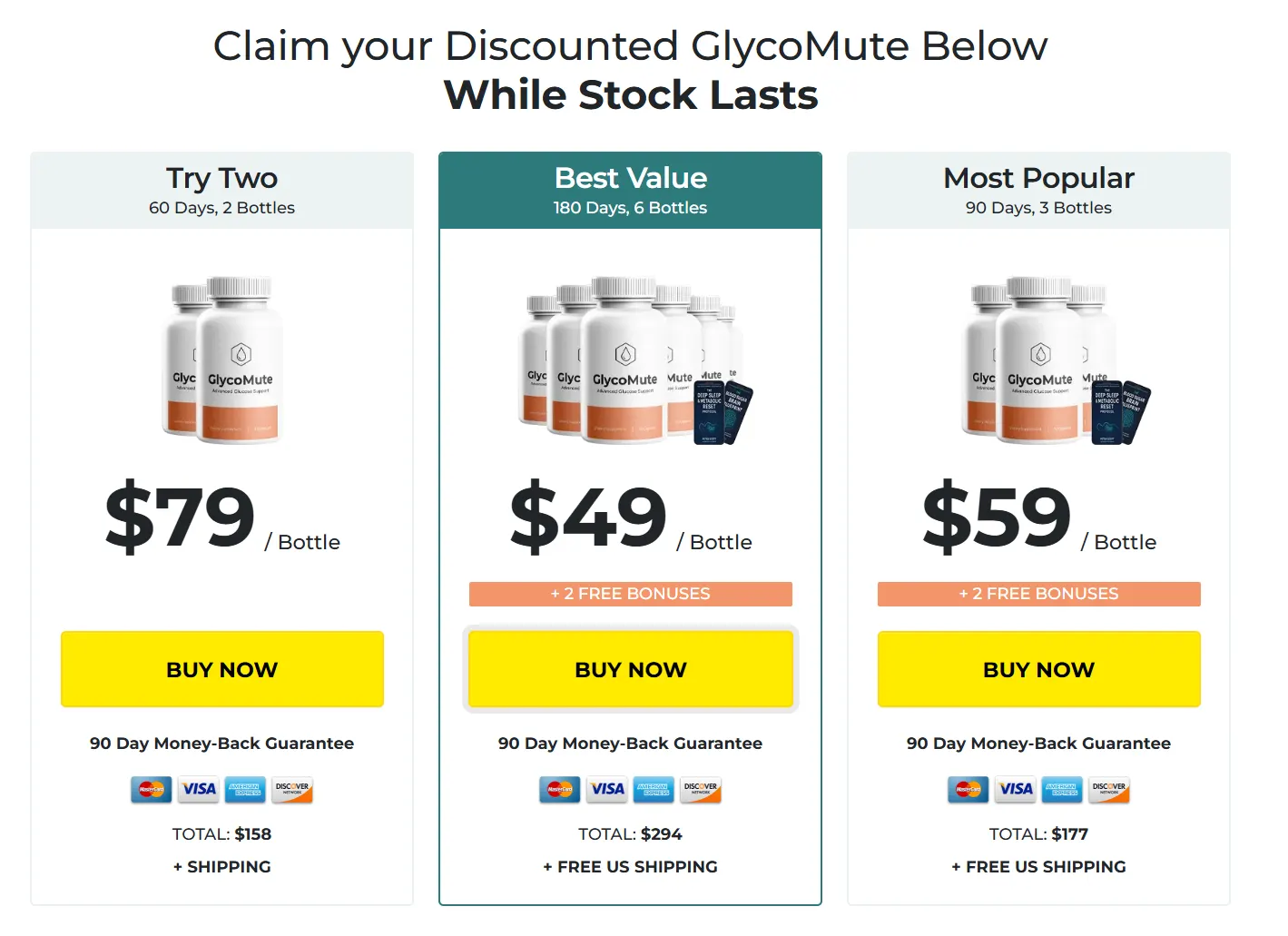Click the Discover Network icon under Try Two
The width and height of the screenshot is (1288, 936).
291,790
